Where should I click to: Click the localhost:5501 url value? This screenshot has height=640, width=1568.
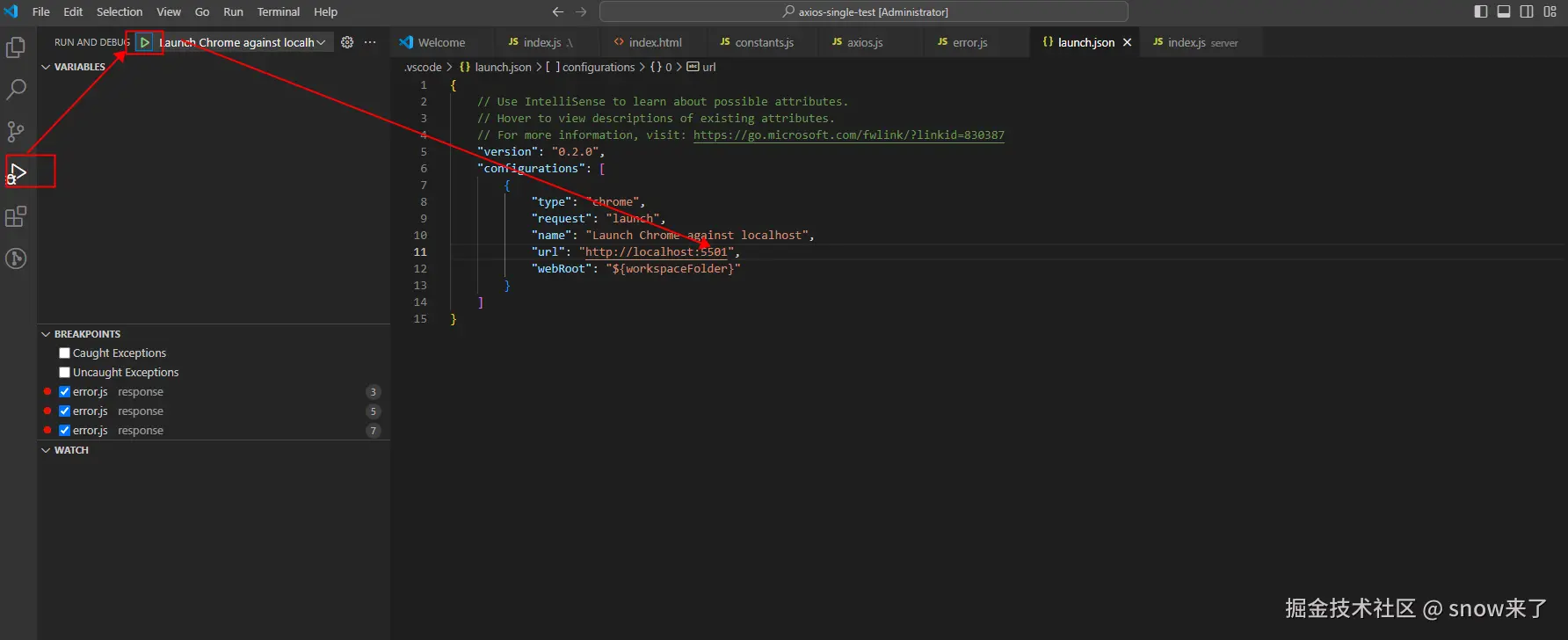tap(657, 252)
